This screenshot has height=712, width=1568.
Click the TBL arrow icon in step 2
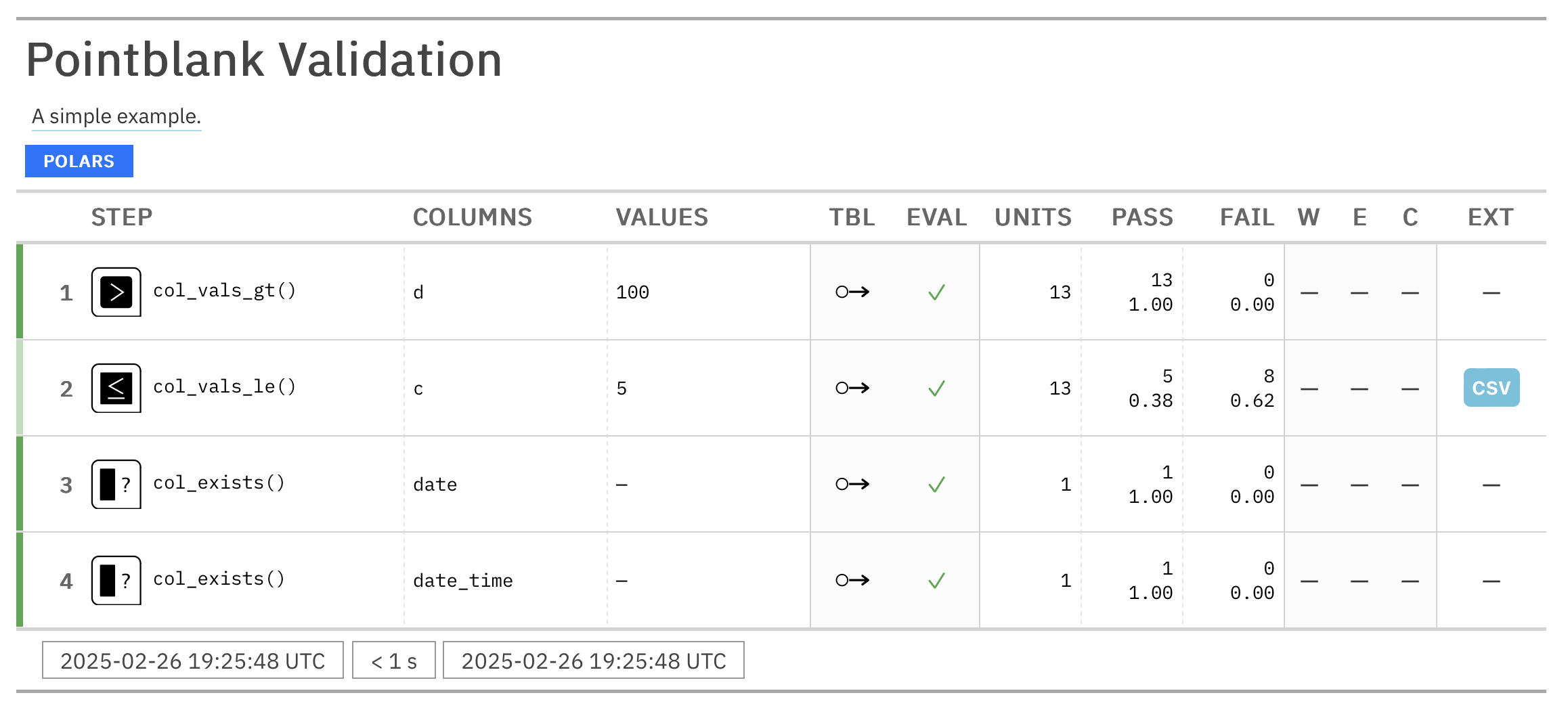pyautogui.click(x=852, y=388)
